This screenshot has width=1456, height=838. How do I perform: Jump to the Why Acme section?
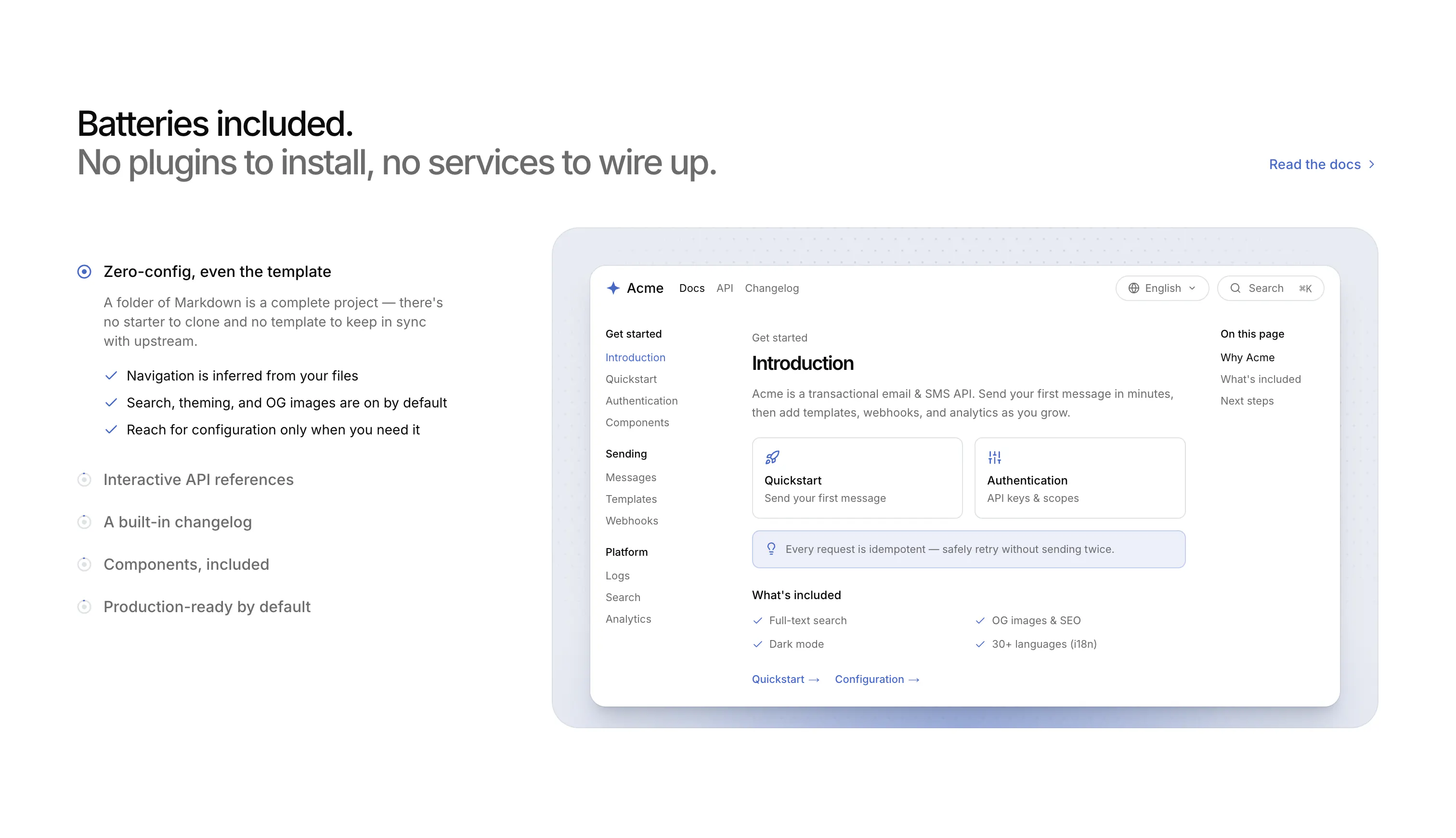[x=1247, y=357]
